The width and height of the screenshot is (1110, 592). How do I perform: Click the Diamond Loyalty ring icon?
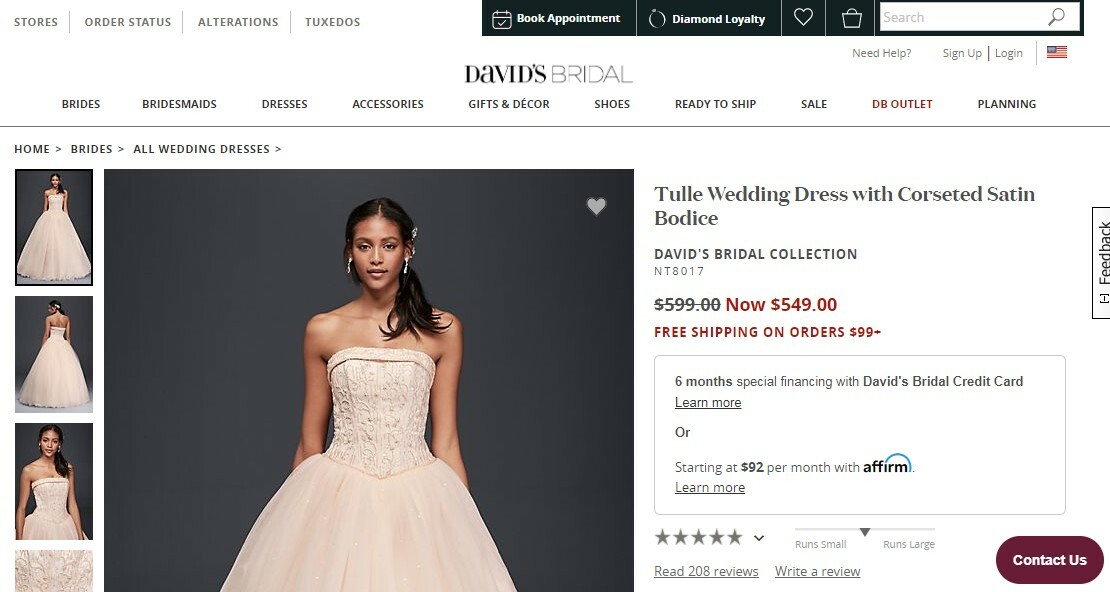coord(657,18)
